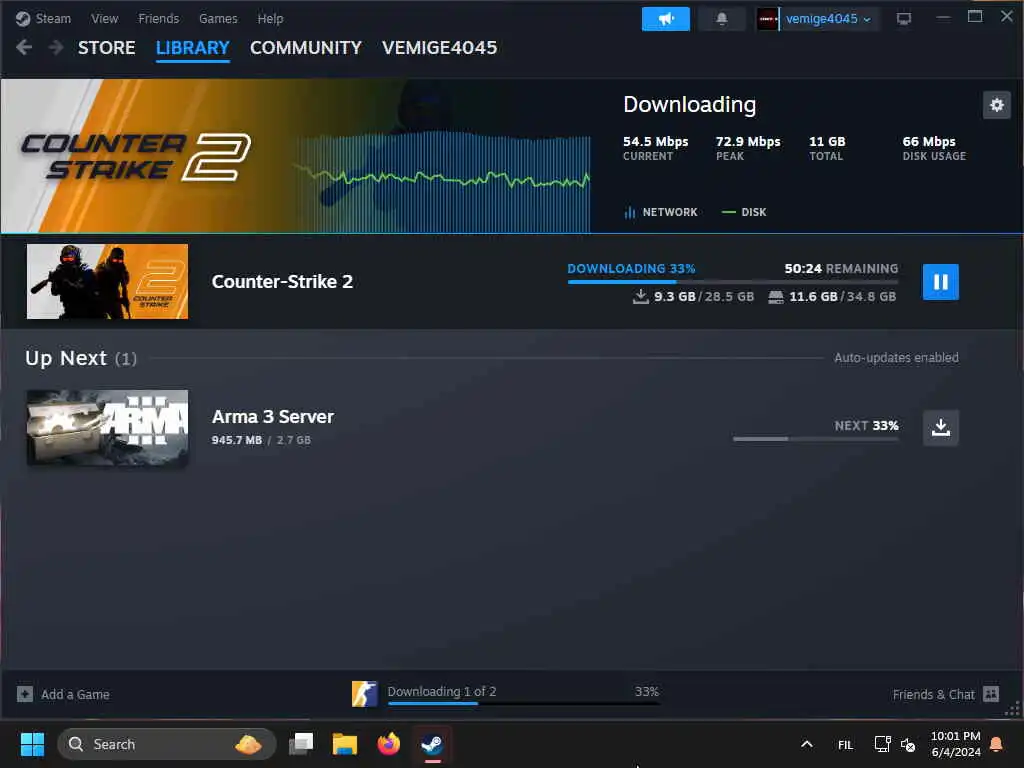Click the Steam taskbar icon
1024x768 pixels.
pos(432,744)
